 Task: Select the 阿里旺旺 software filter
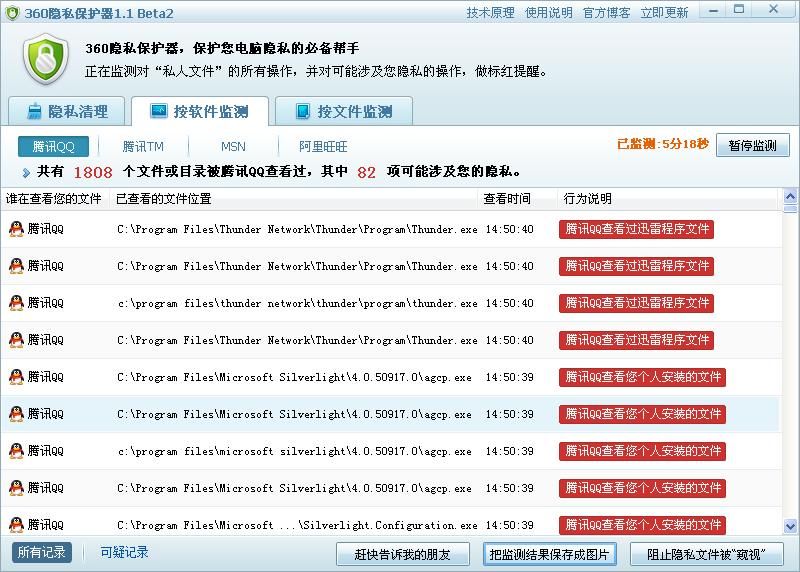tap(323, 146)
